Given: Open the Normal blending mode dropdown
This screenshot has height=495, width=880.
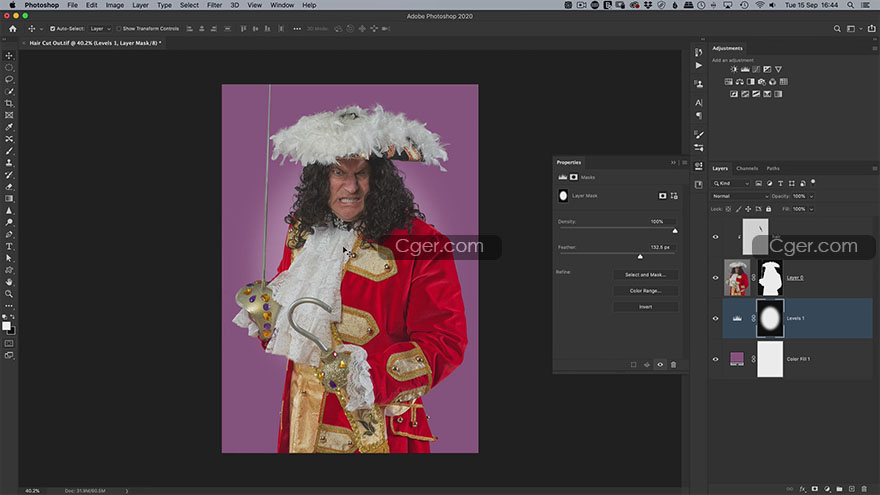Looking at the screenshot, I should click(x=740, y=196).
